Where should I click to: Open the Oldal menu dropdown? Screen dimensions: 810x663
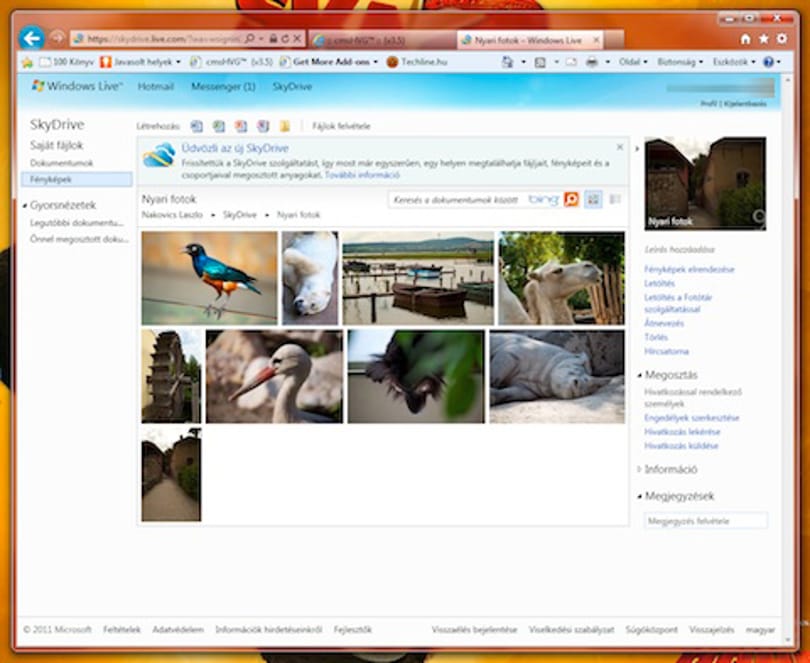[x=633, y=62]
